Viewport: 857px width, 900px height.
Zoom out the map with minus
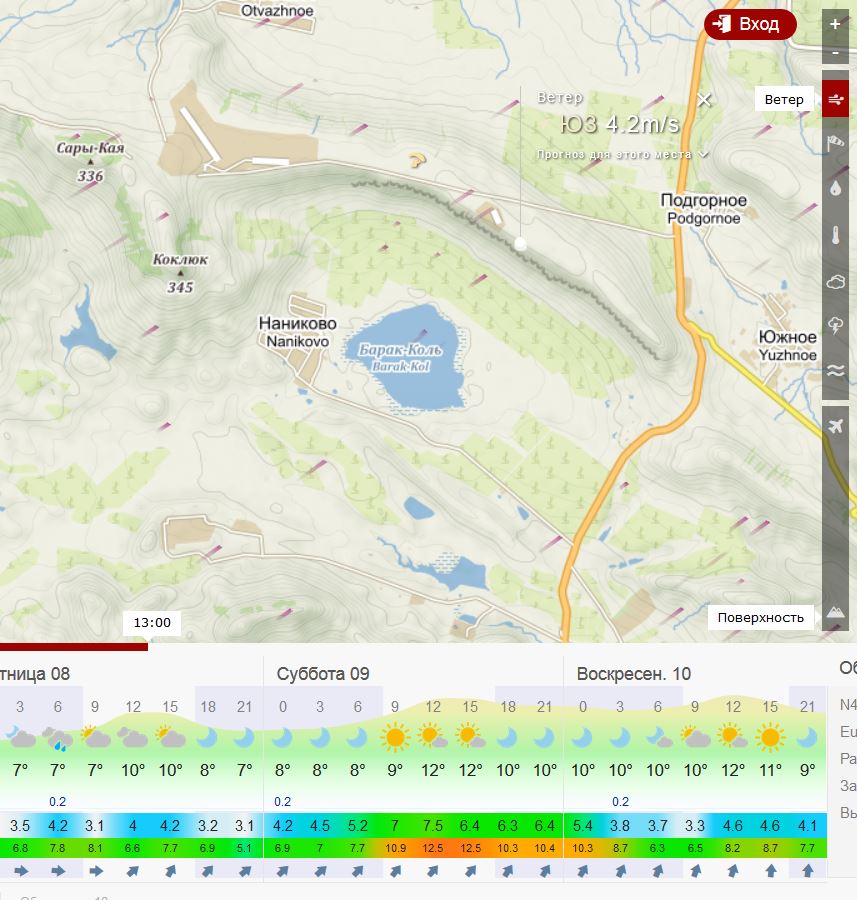coord(836,52)
